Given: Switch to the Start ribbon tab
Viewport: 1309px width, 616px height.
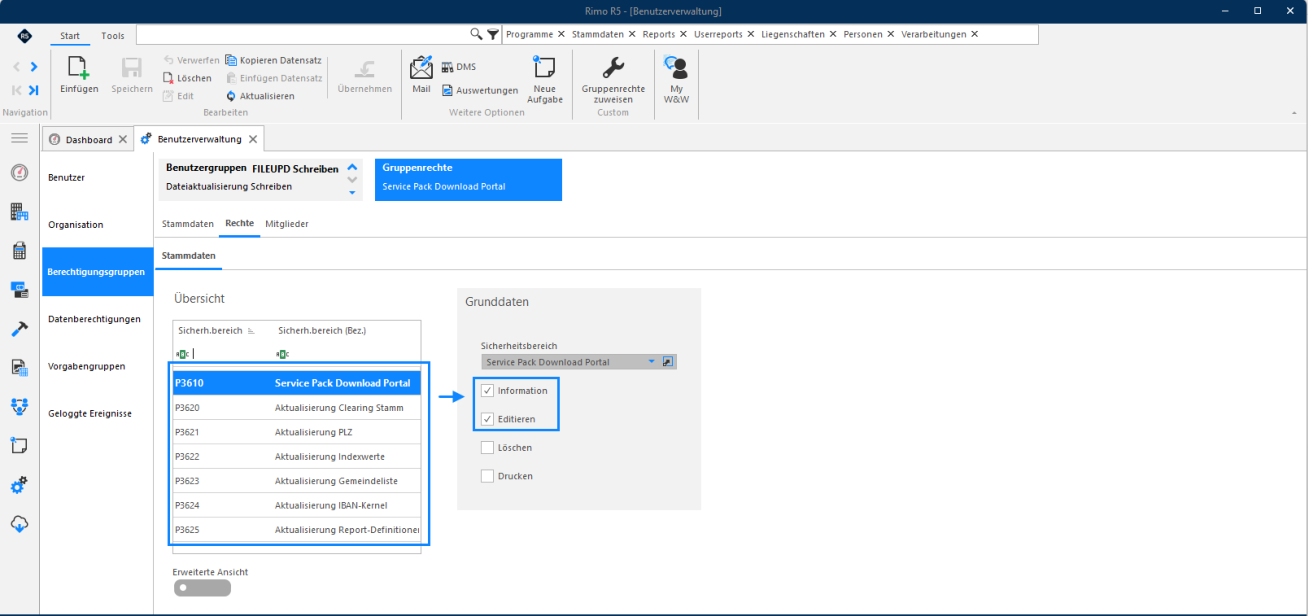Looking at the screenshot, I should click(70, 36).
